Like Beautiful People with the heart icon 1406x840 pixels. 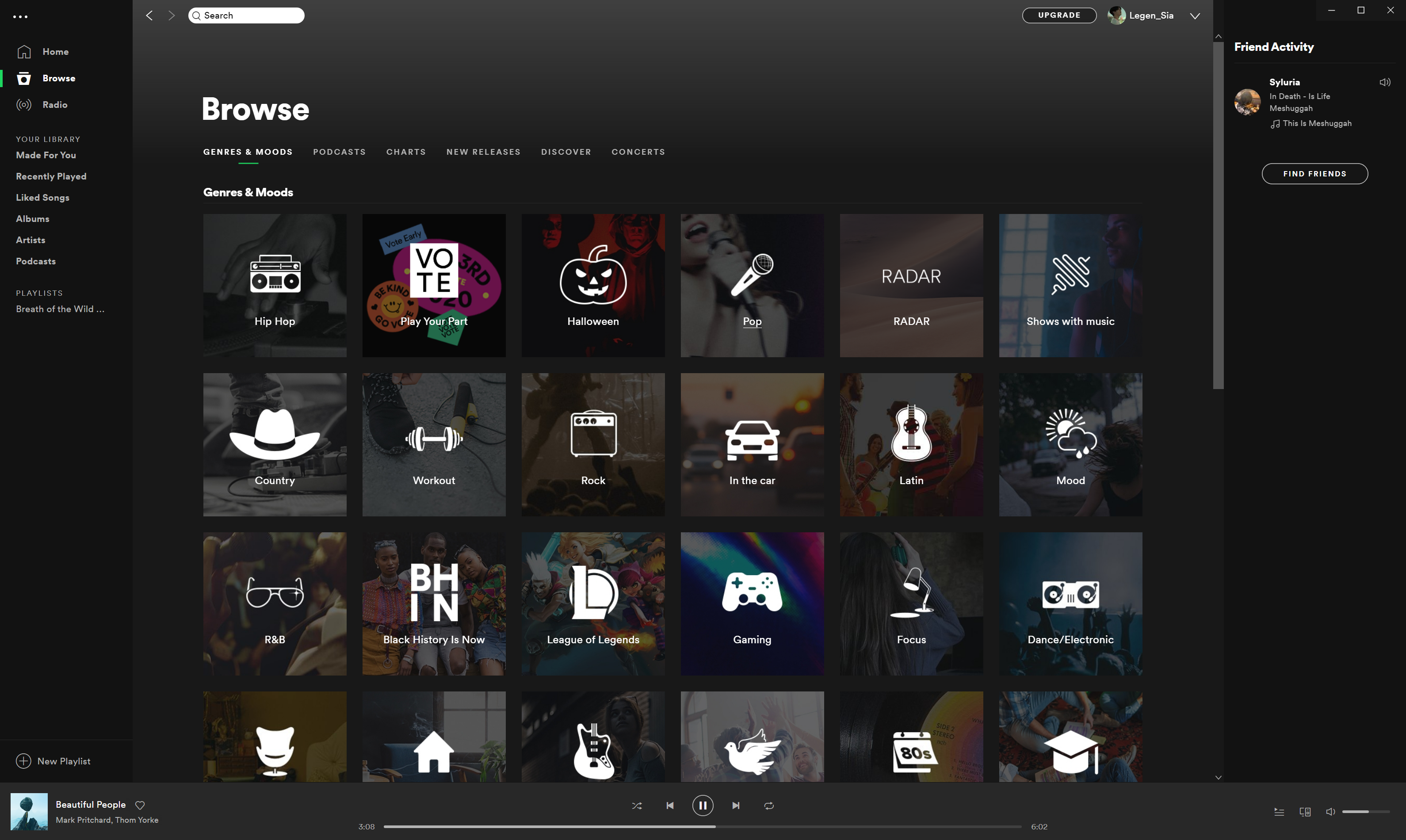140,805
